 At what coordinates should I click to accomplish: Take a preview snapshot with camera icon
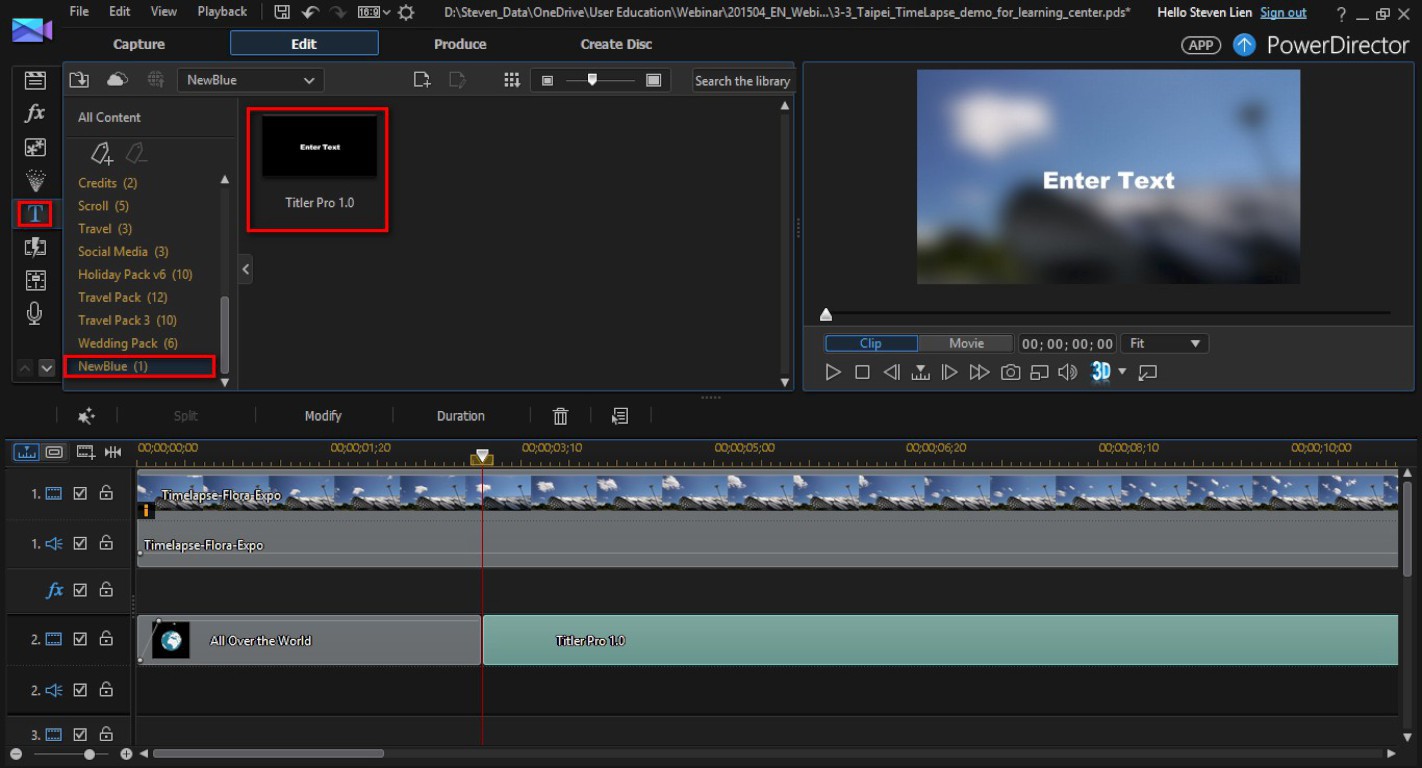point(1011,372)
